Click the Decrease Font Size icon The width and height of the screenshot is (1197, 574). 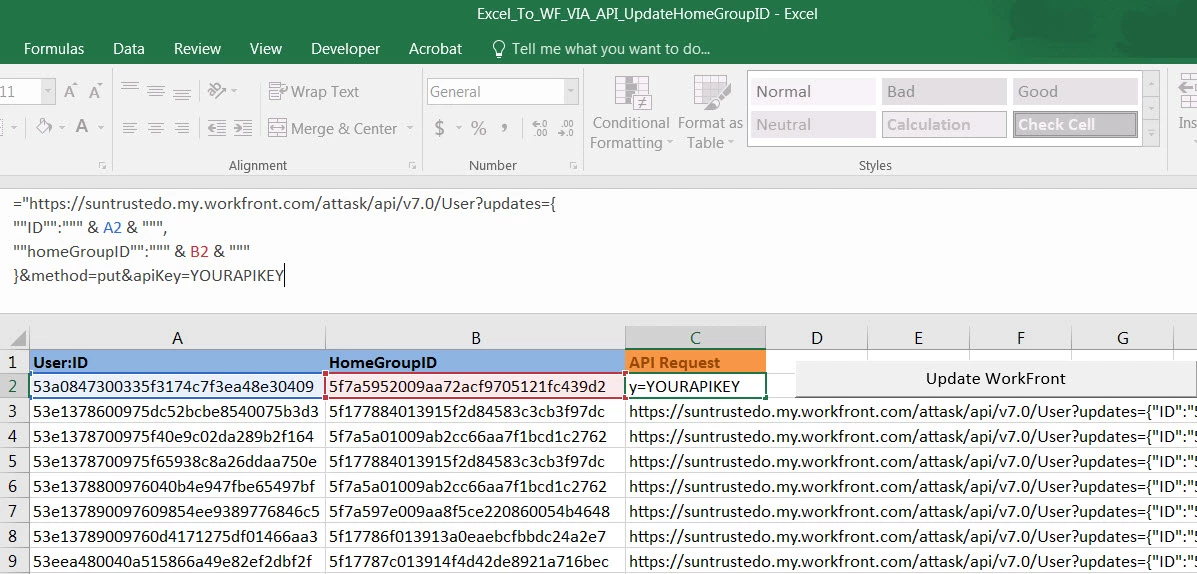[95, 92]
